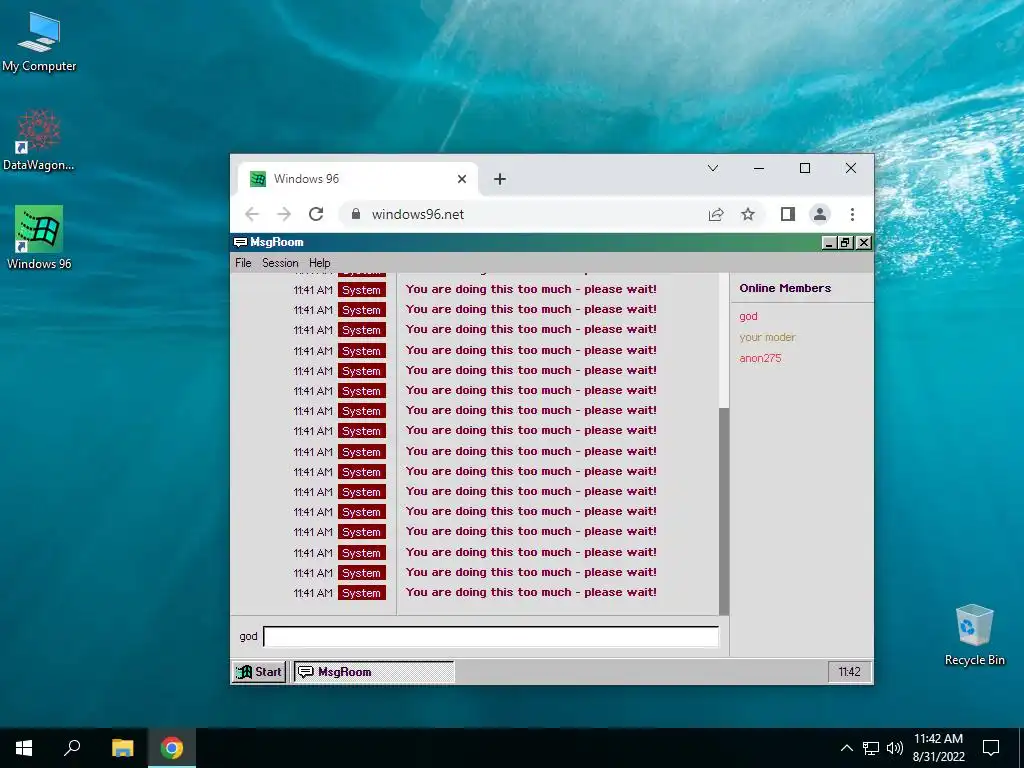Click the Chrome taskbar icon
1024x768 pixels.
(x=172, y=748)
